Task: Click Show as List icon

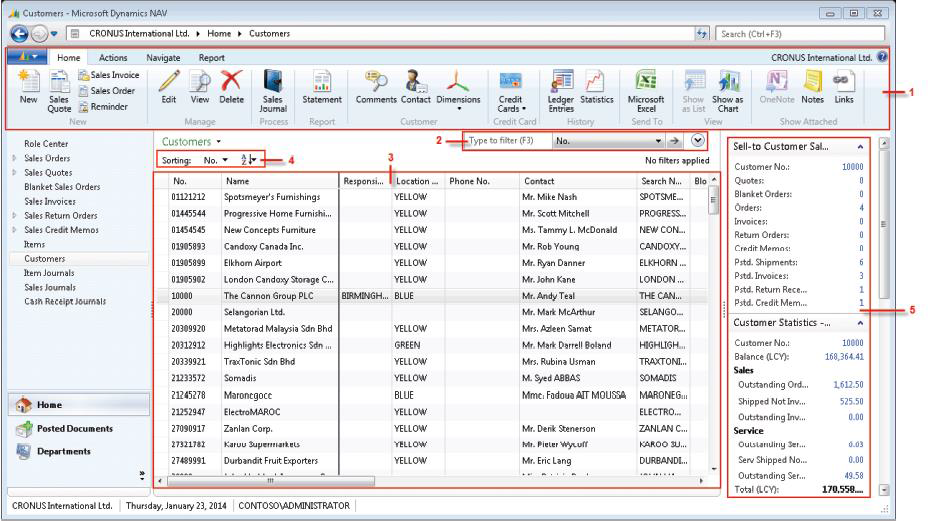Action: [x=693, y=91]
